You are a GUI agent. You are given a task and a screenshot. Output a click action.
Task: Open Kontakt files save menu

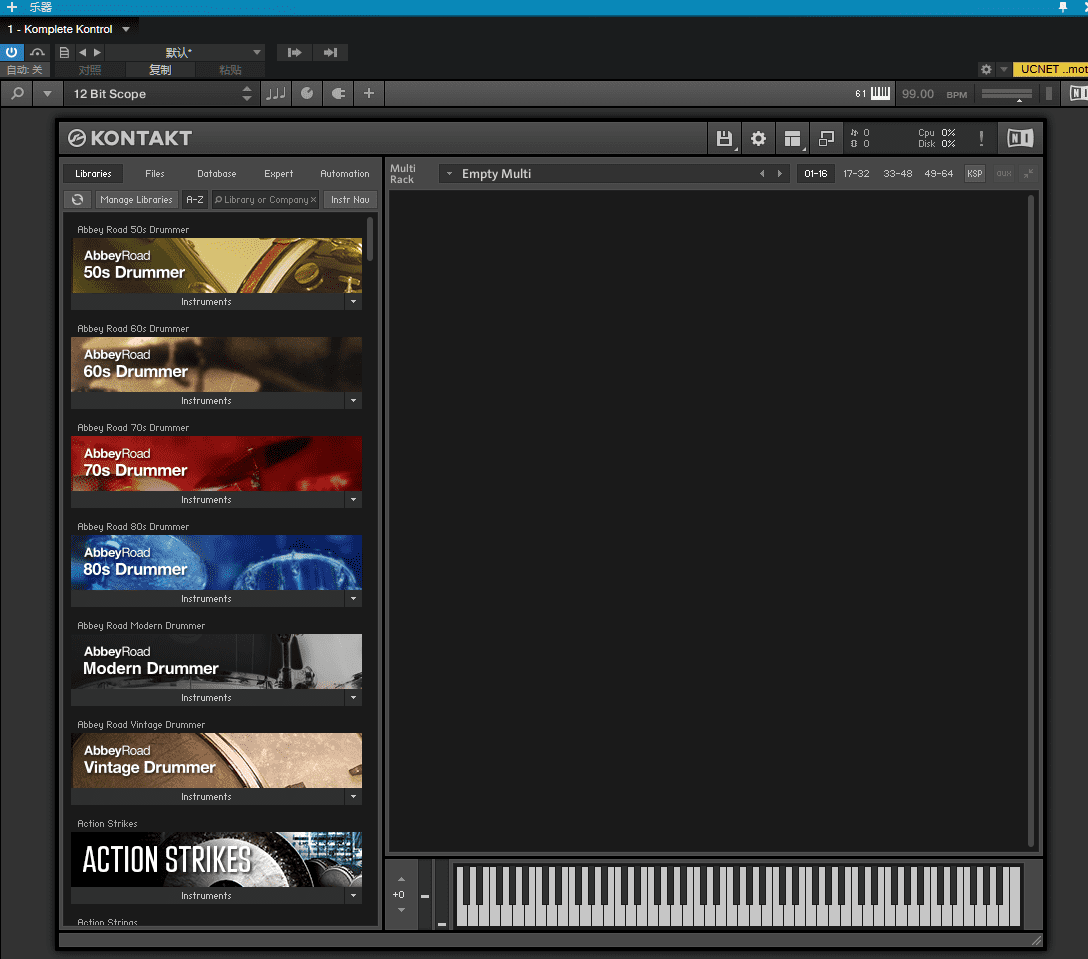[x=724, y=139]
